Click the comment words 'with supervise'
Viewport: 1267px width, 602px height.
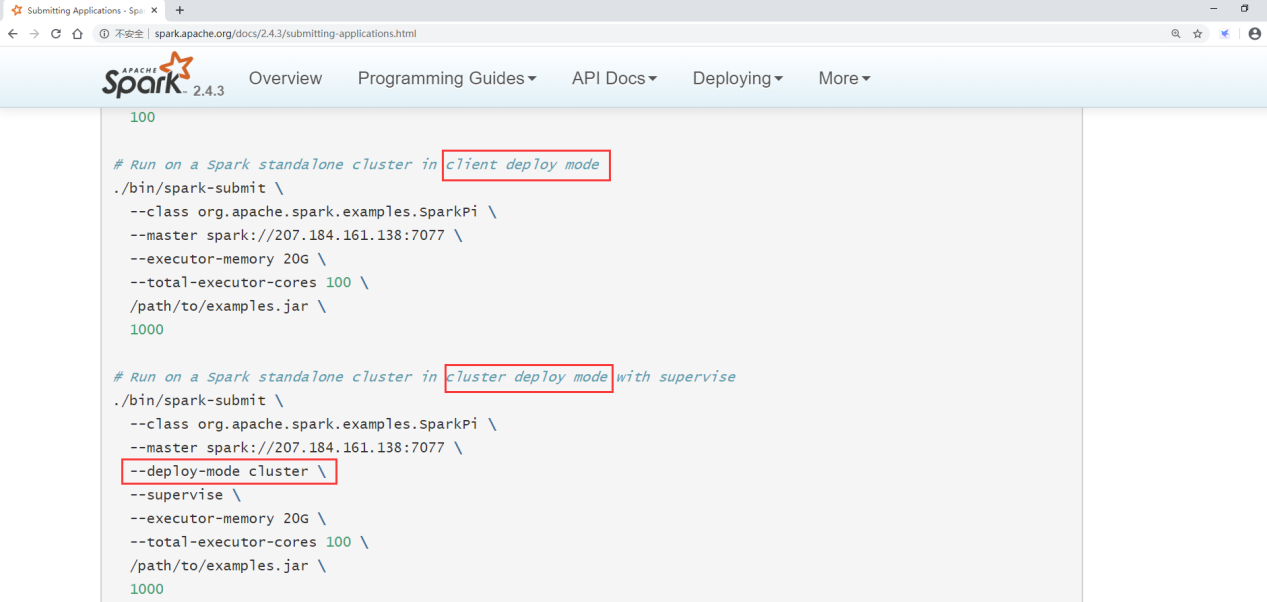[675, 377]
